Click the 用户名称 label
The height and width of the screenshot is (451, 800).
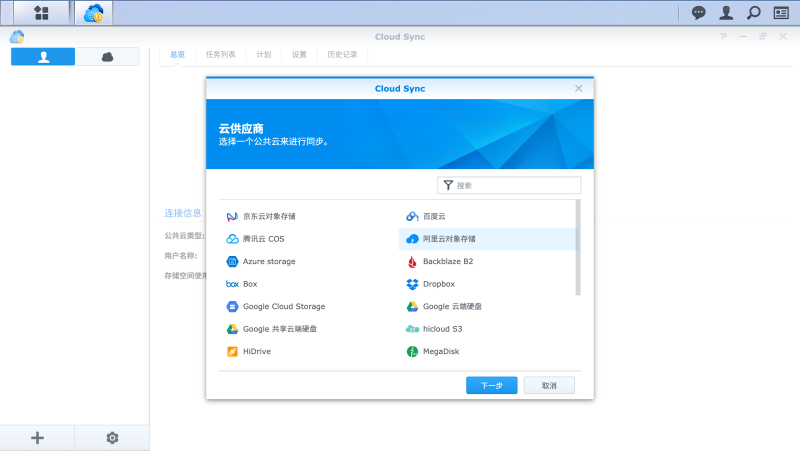(x=181, y=256)
